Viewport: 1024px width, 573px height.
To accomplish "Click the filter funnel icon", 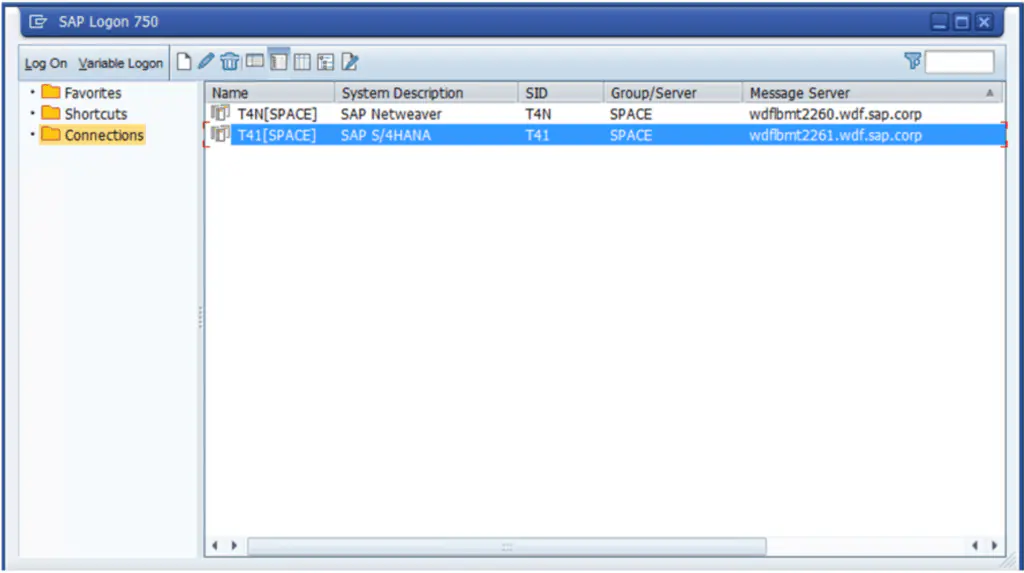I will (x=912, y=61).
